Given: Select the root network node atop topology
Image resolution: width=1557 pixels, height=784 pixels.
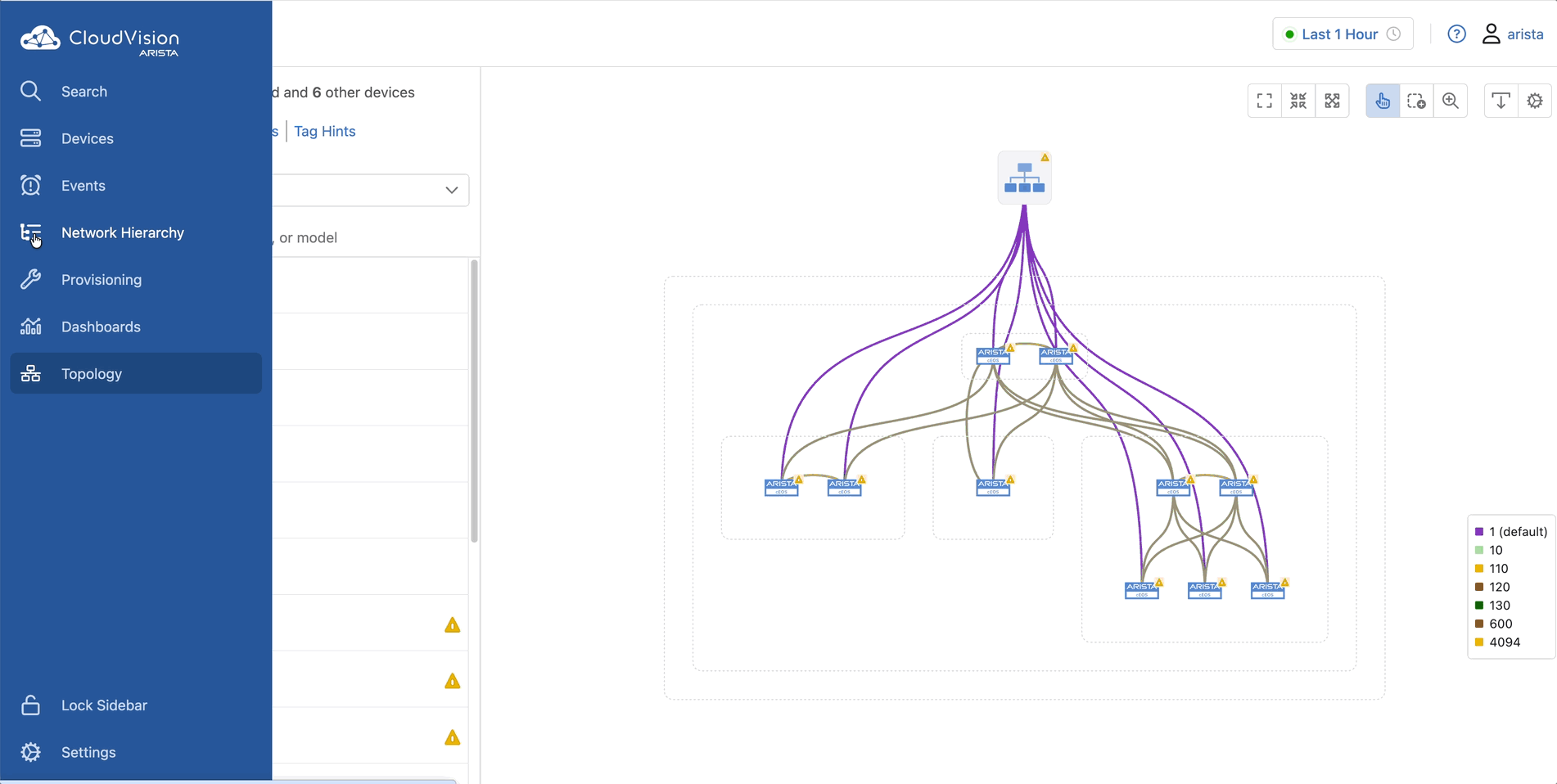Looking at the screenshot, I should pos(1025,178).
